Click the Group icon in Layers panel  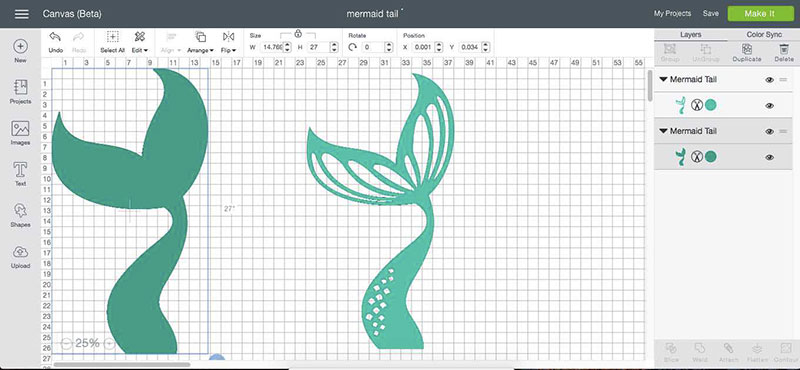670,49
